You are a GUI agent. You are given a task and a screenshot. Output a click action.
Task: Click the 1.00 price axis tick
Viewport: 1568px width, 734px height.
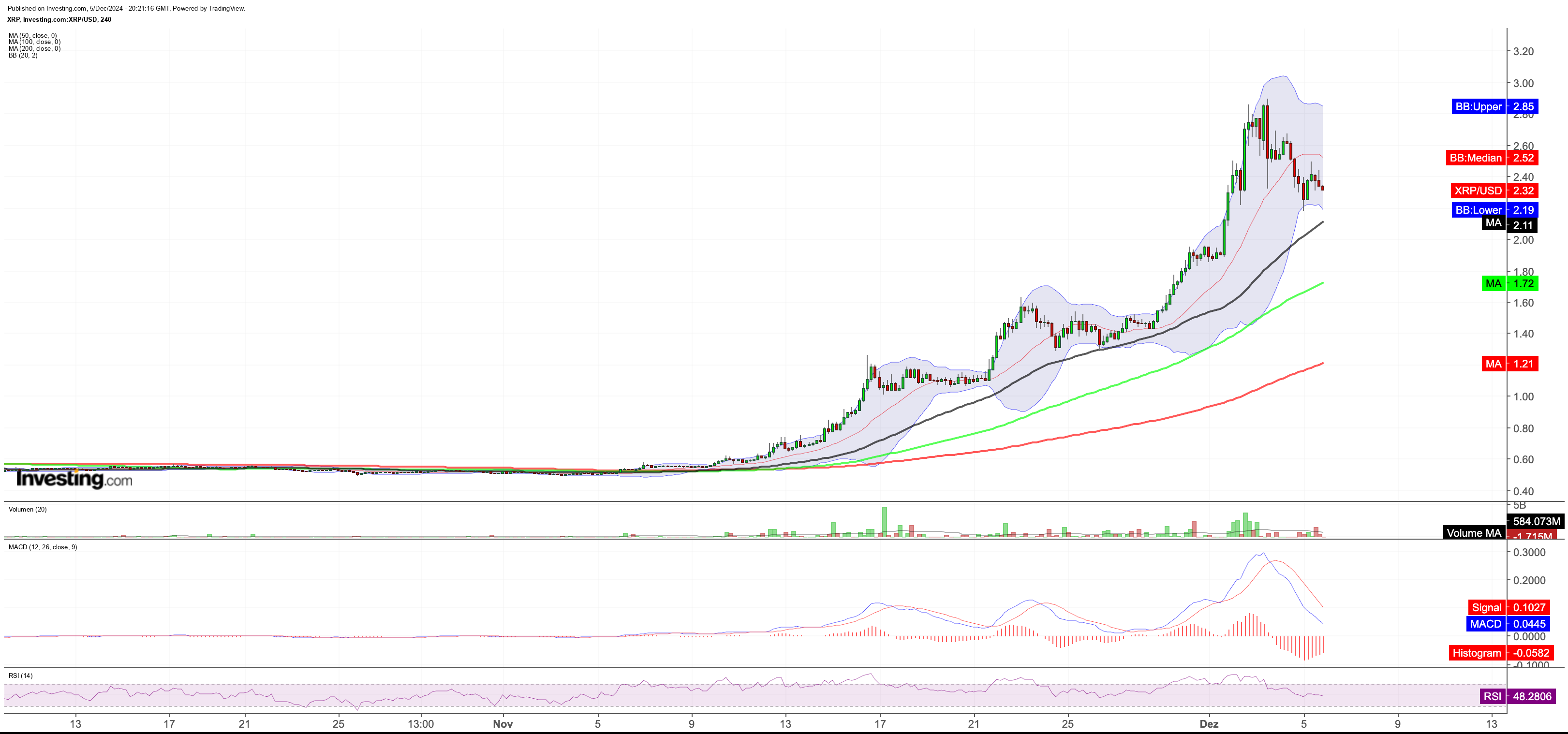[1524, 396]
